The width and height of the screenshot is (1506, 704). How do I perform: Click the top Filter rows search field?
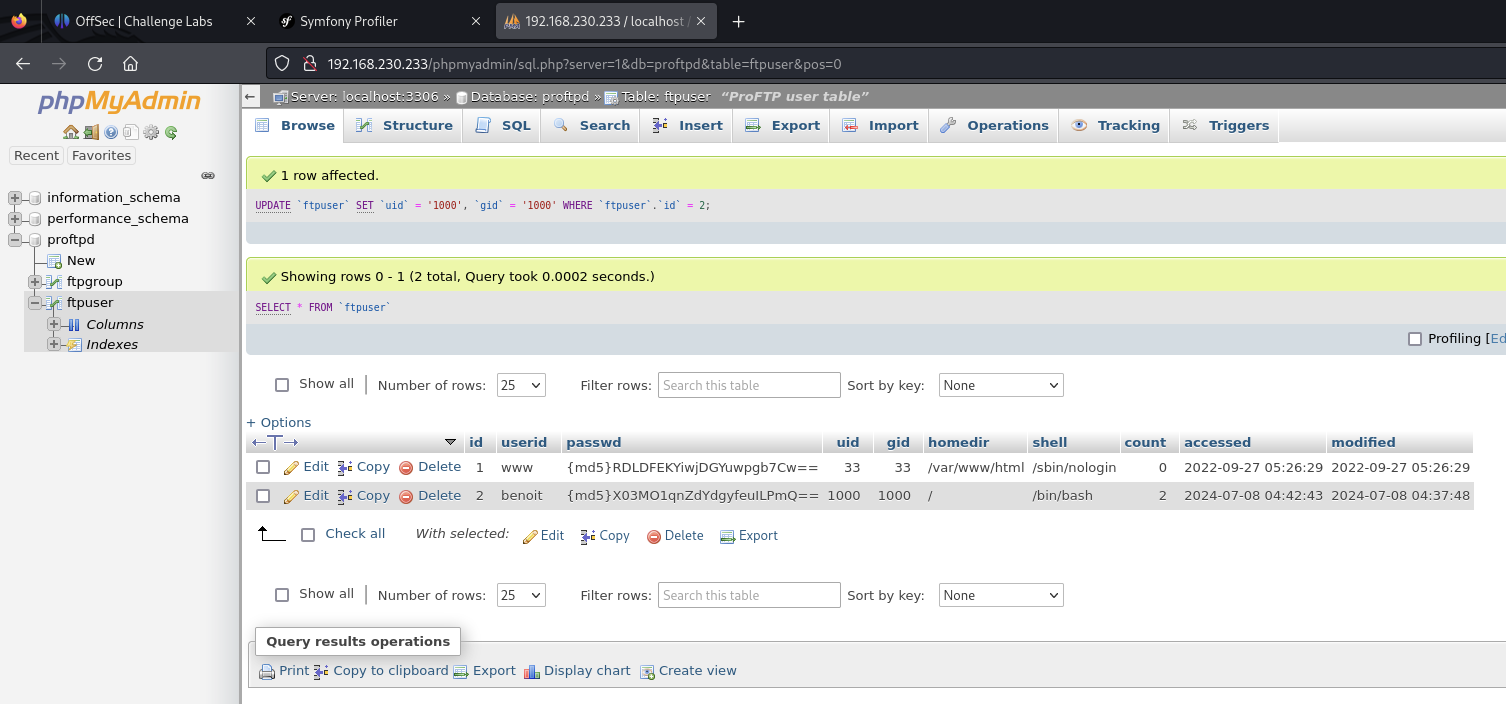point(748,385)
